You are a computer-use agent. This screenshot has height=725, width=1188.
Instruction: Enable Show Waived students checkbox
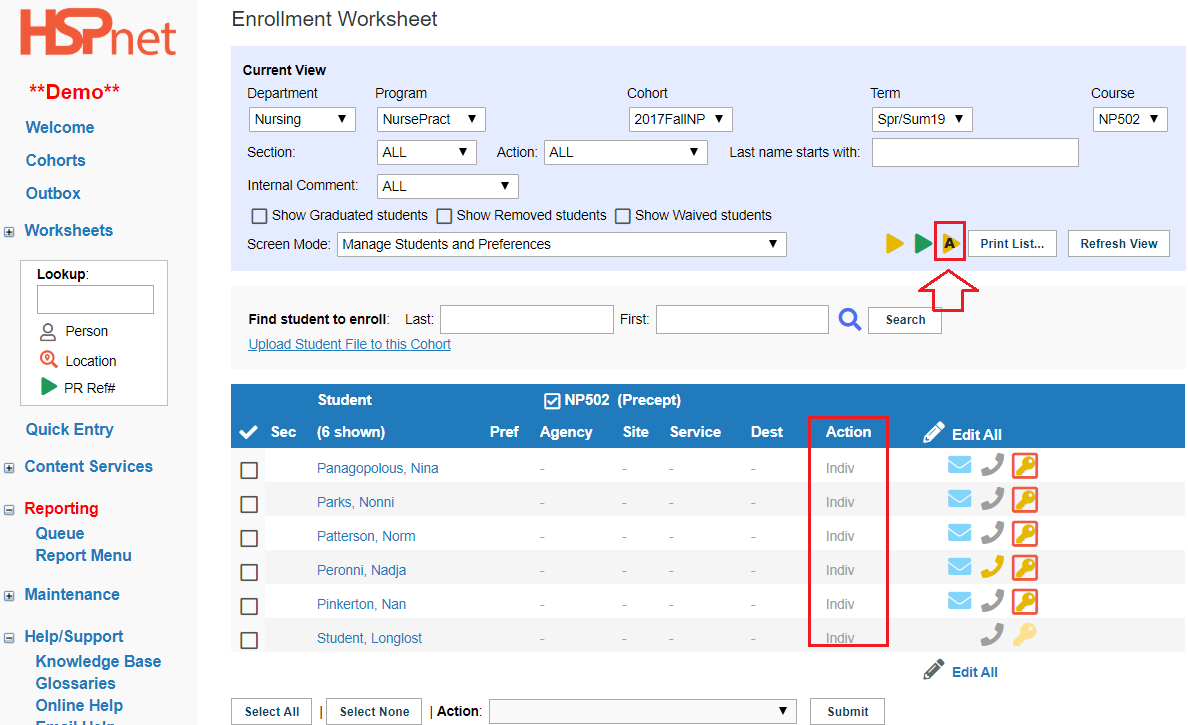(x=623, y=216)
